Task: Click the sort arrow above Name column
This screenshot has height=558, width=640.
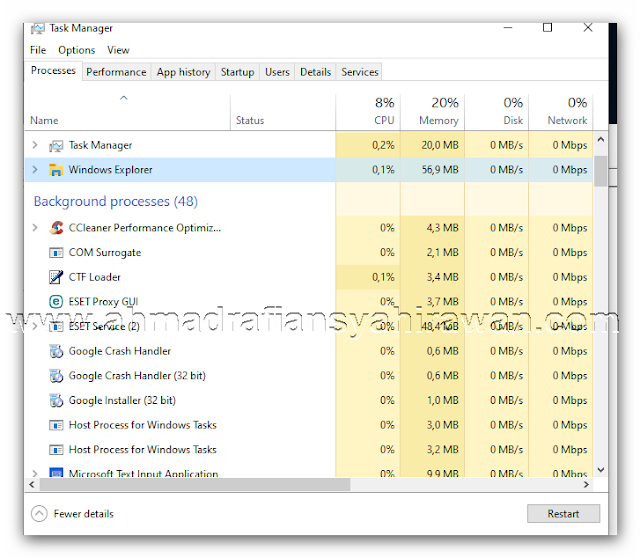Action: coord(124,98)
